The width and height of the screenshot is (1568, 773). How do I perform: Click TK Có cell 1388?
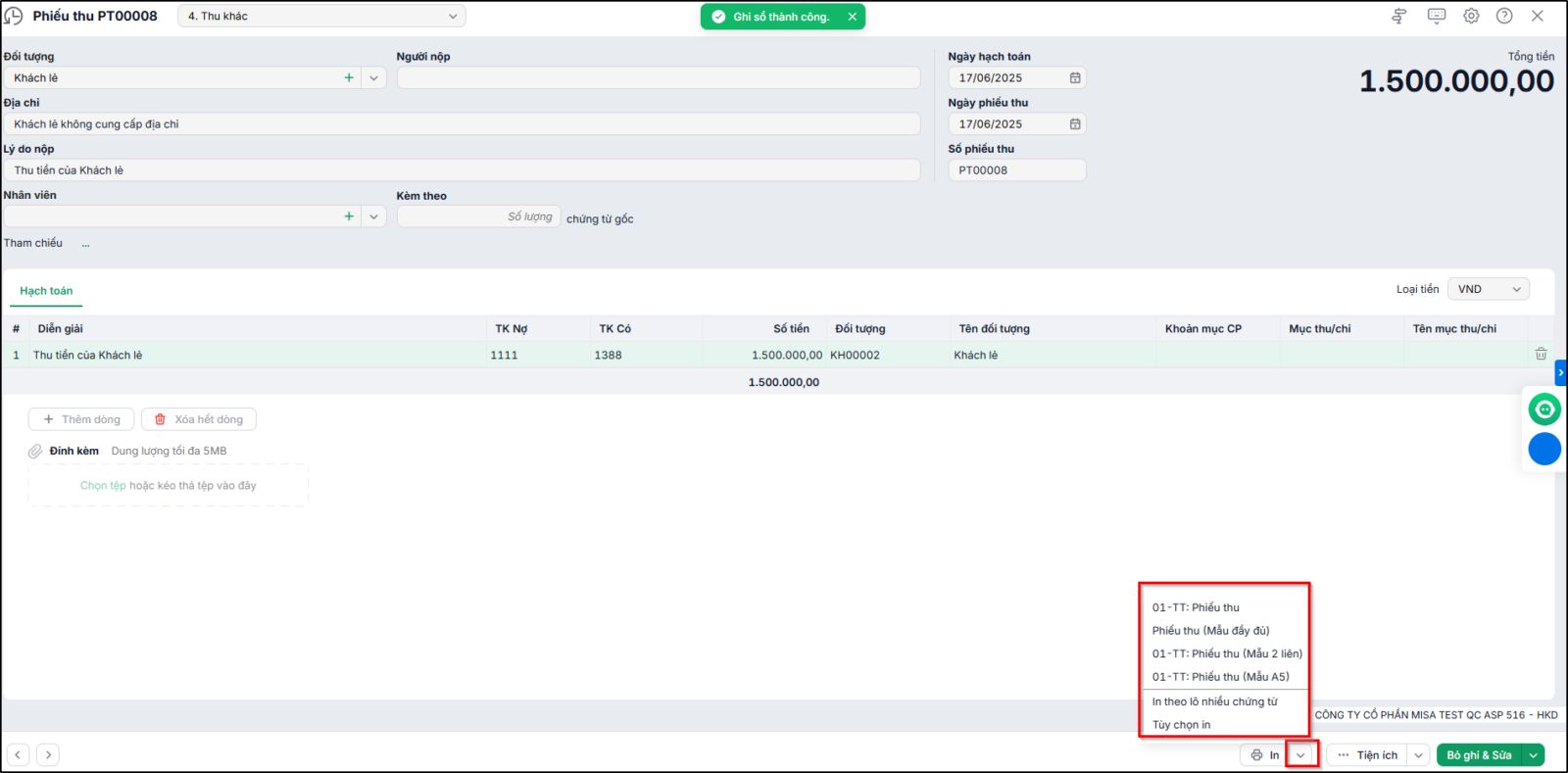point(645,355)
